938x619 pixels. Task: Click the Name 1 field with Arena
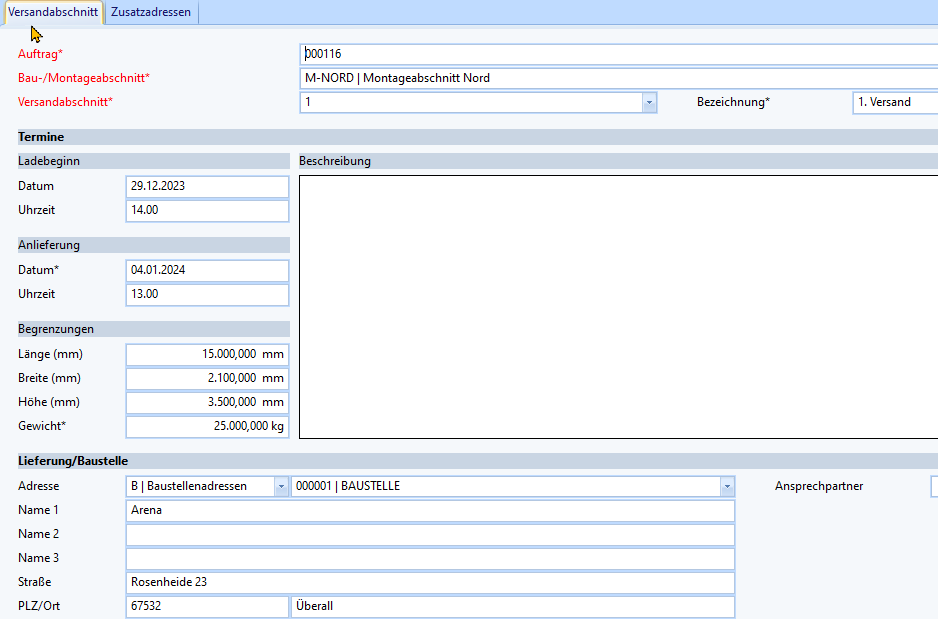click(430, 511)
